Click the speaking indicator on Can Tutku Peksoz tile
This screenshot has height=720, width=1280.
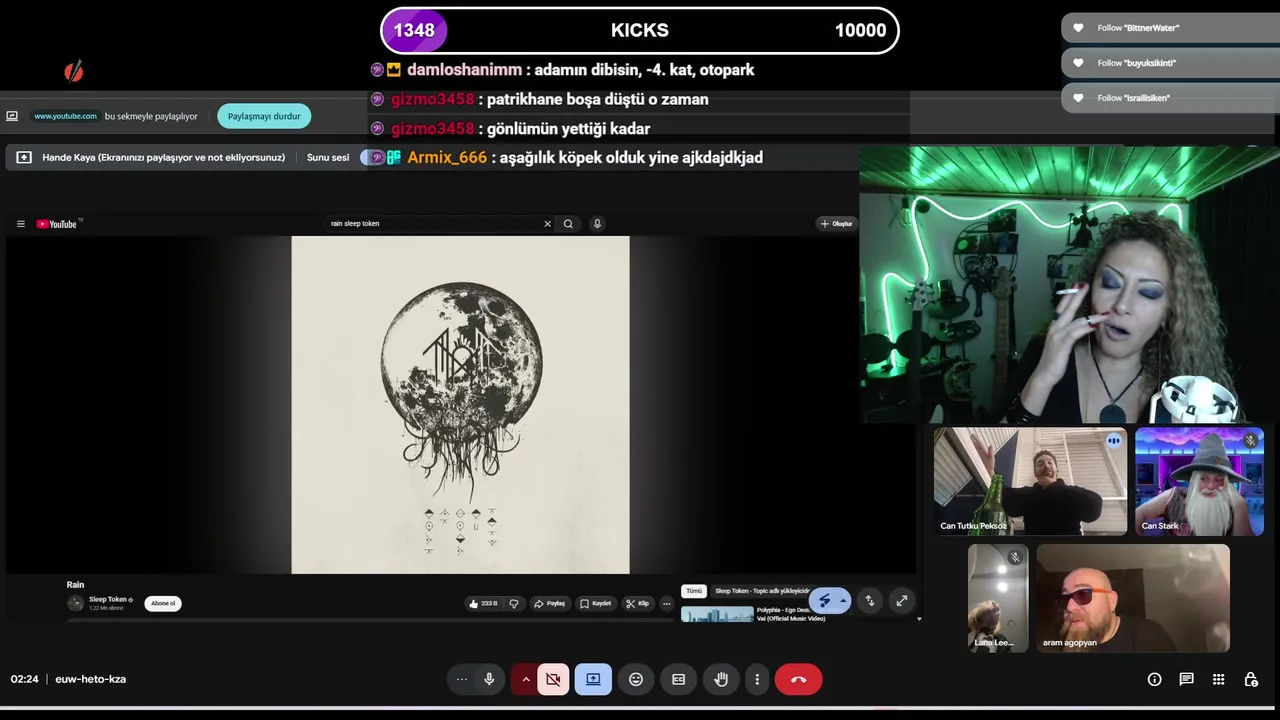pos(1113,440)
